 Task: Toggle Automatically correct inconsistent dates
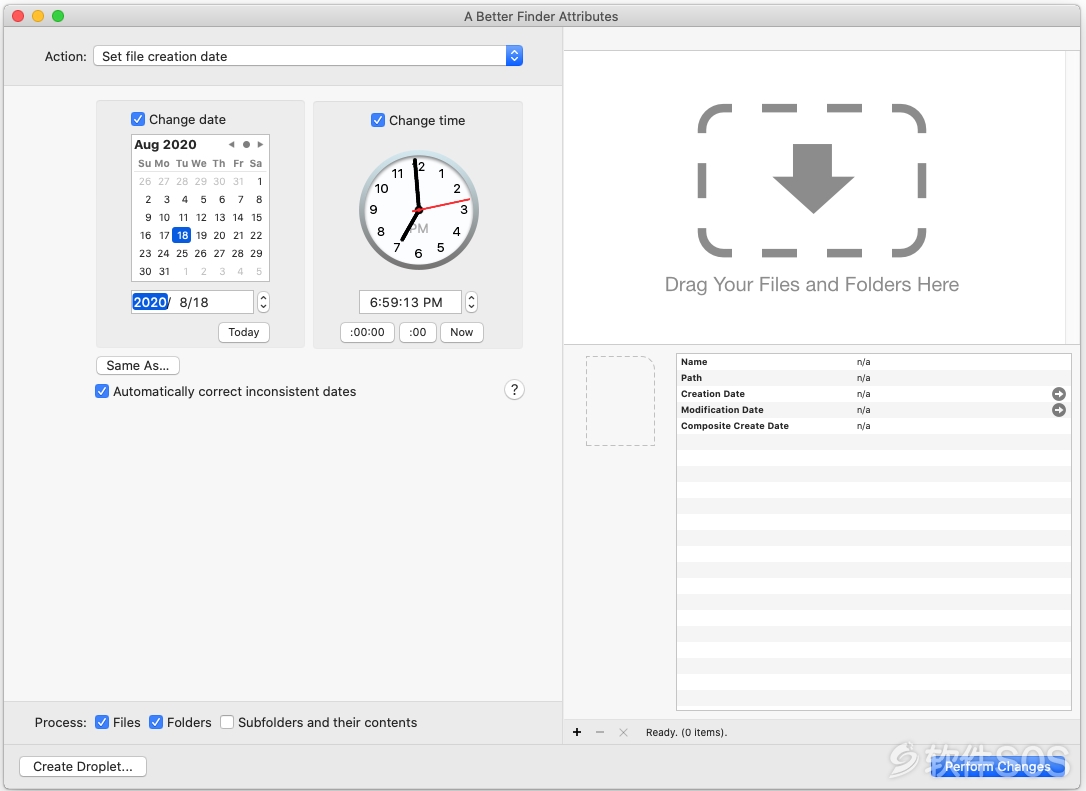pyautogui.click(x=102, y=391)
